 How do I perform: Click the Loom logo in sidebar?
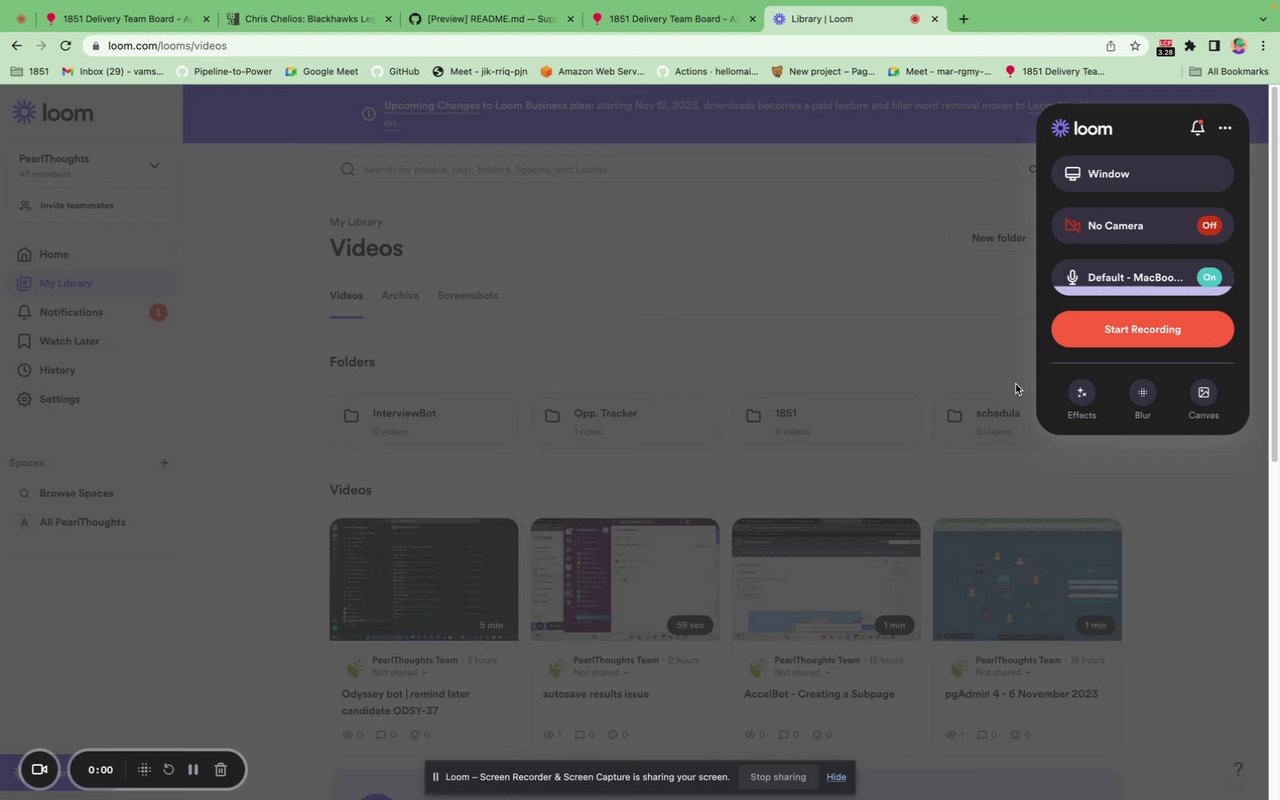[53, 112]
